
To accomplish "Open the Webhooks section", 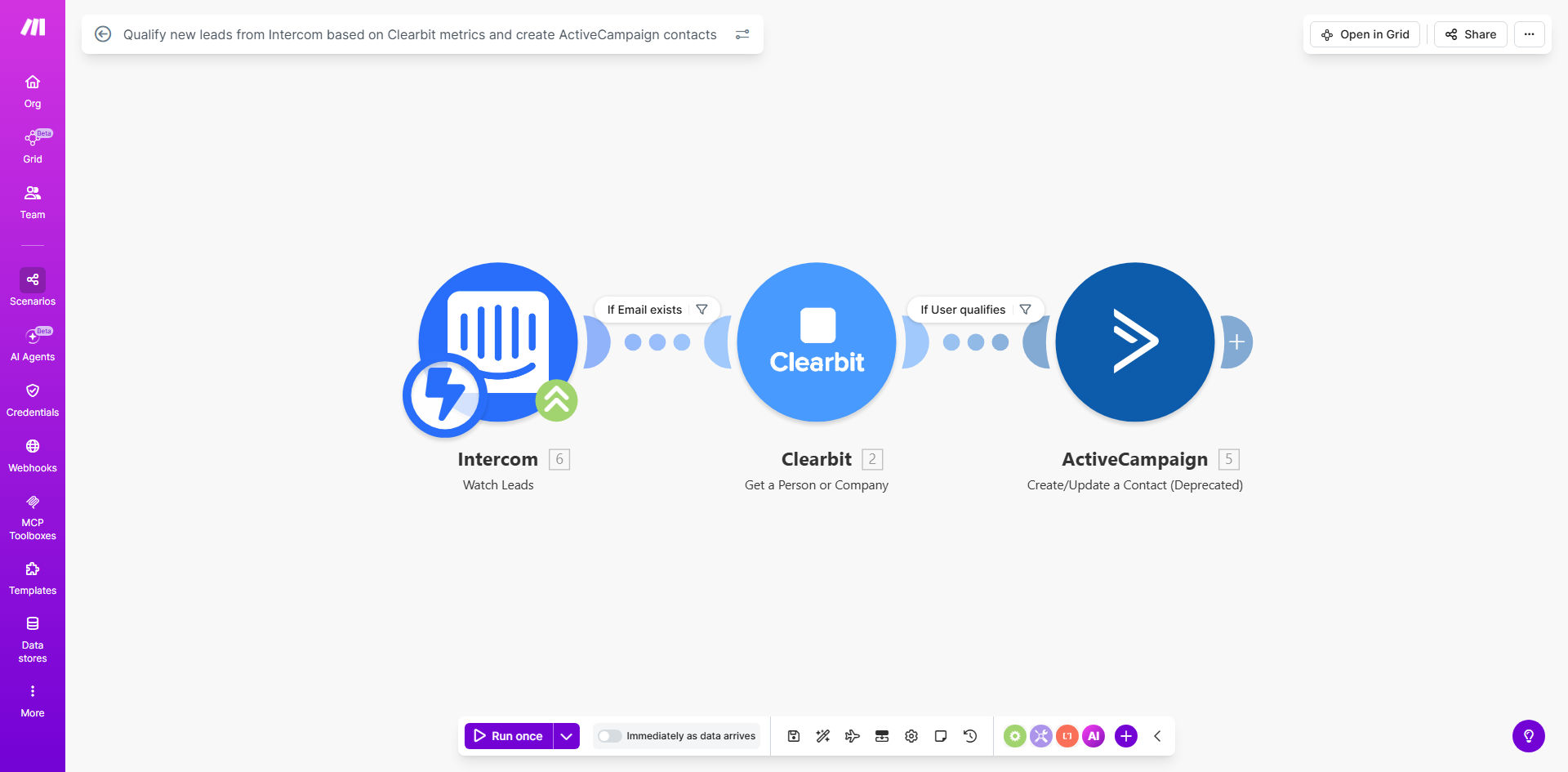I will [33, 456].
